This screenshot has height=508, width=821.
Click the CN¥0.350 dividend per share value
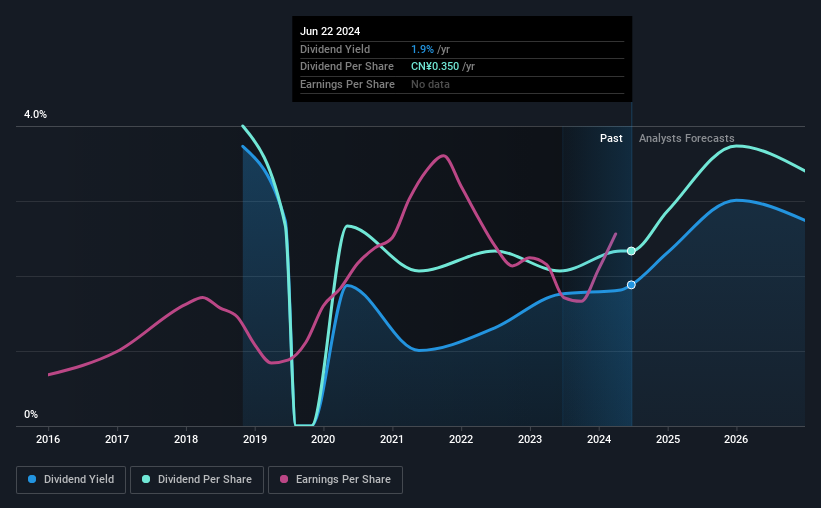435,67
